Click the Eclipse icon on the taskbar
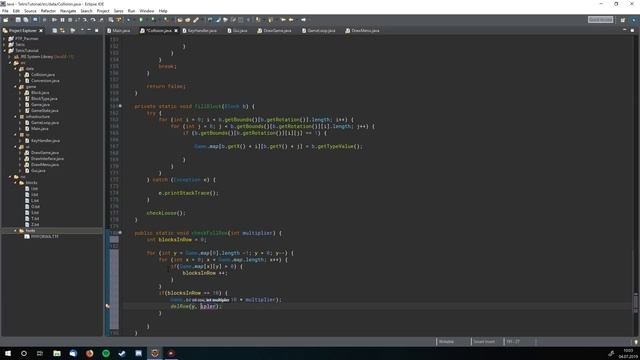The height and width of the screenshot is (360, 640). pos(155,353)
